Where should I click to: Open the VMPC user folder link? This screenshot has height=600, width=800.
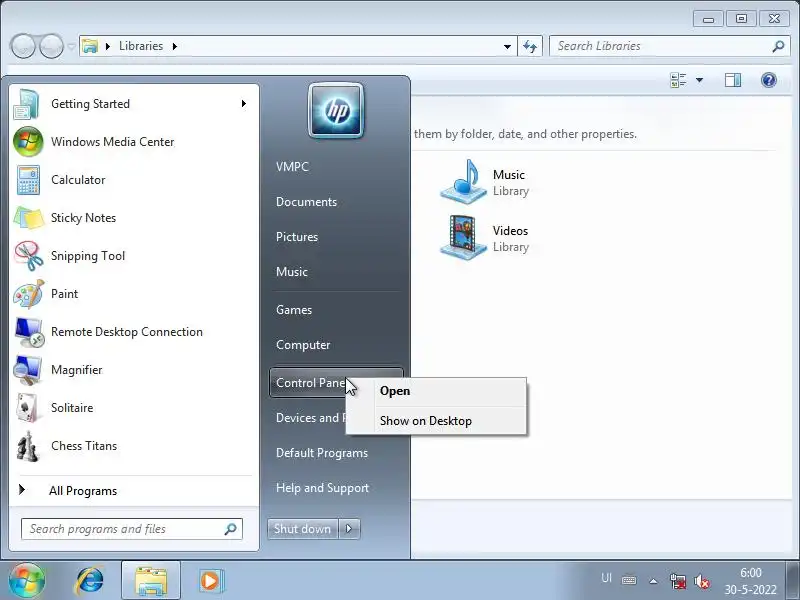(x=292, y=167)
